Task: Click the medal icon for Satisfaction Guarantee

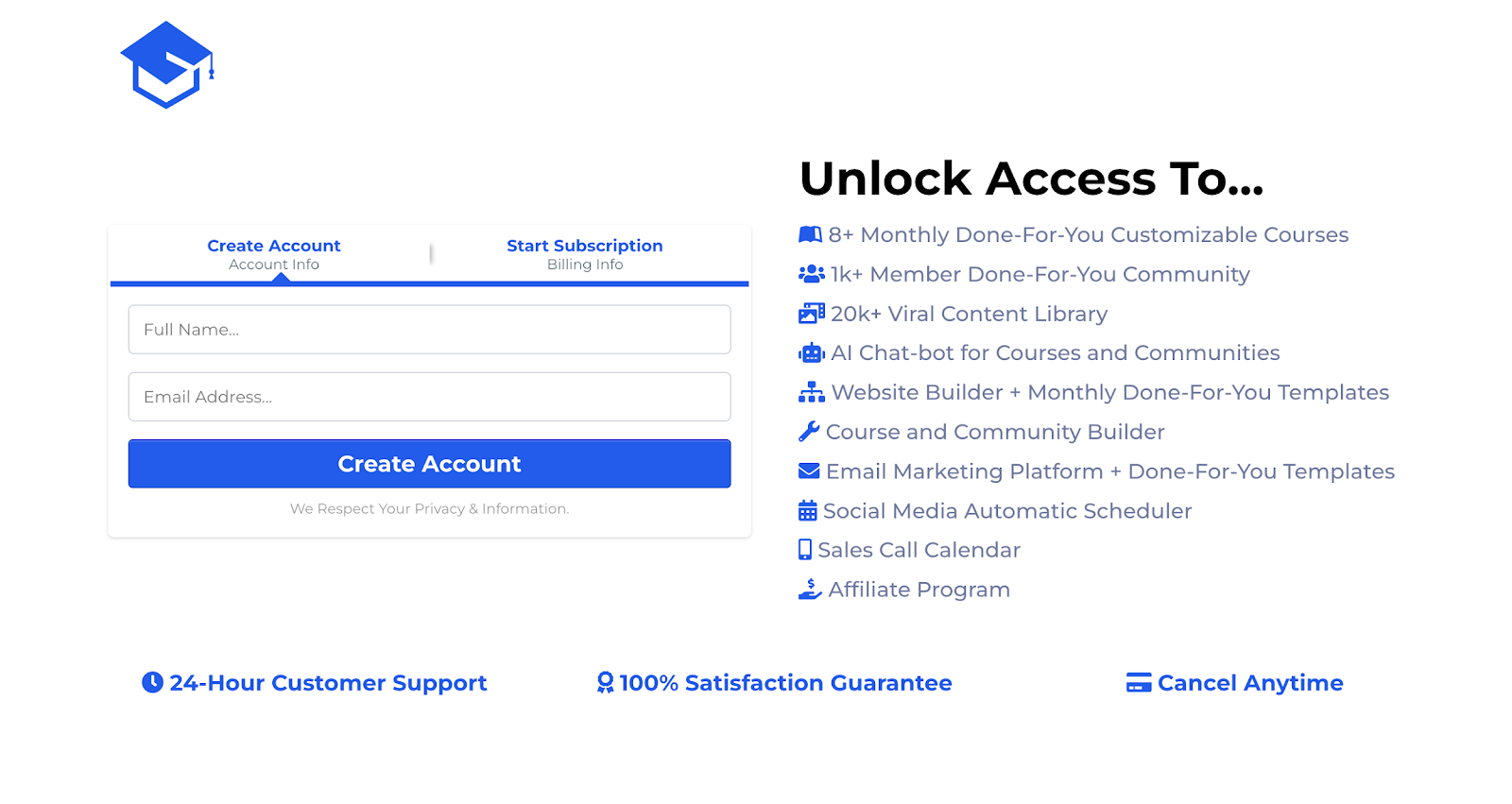Action: 604,682
